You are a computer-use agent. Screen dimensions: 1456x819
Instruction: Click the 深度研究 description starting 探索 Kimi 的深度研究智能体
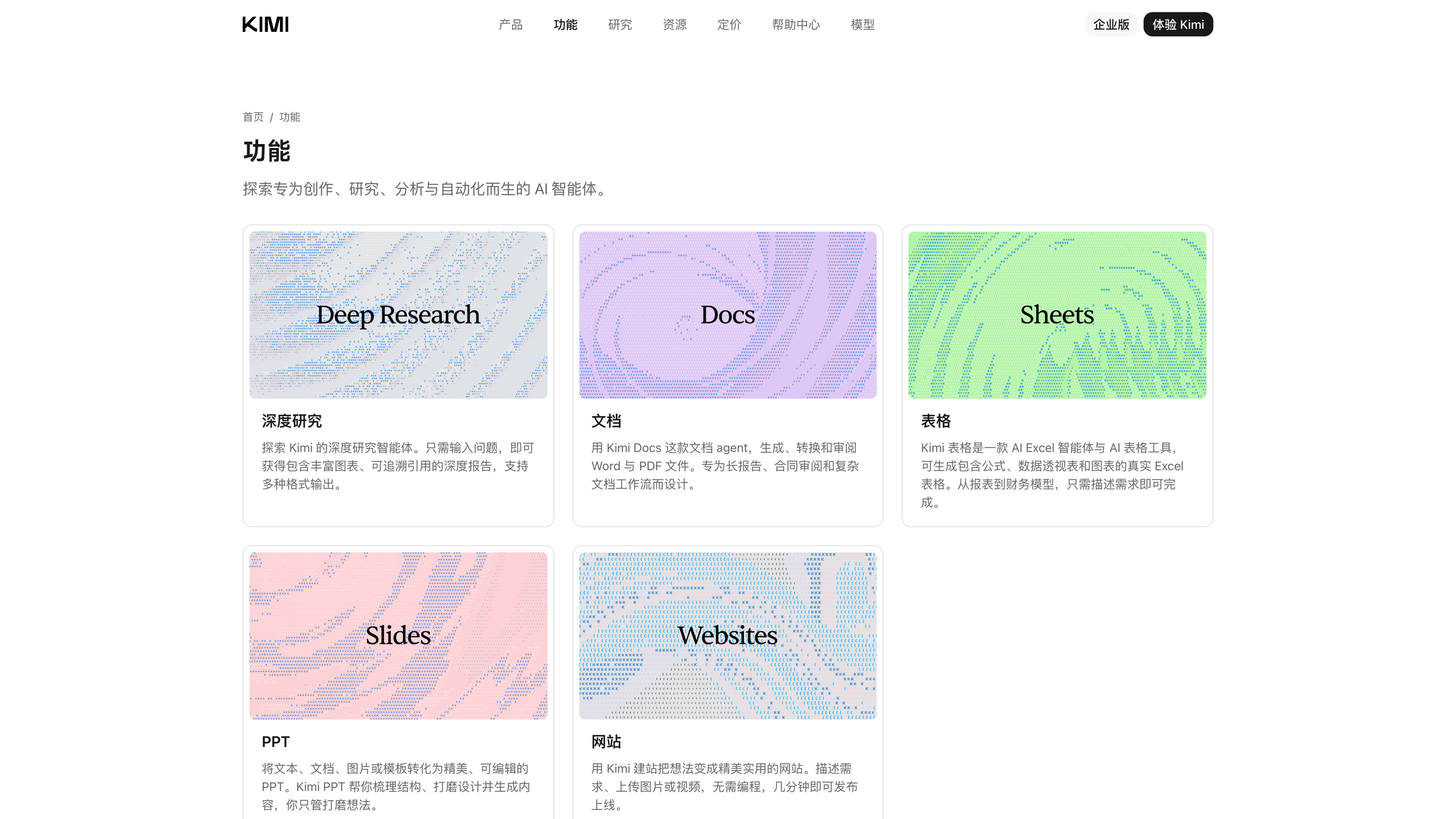(x=398, y=466)
